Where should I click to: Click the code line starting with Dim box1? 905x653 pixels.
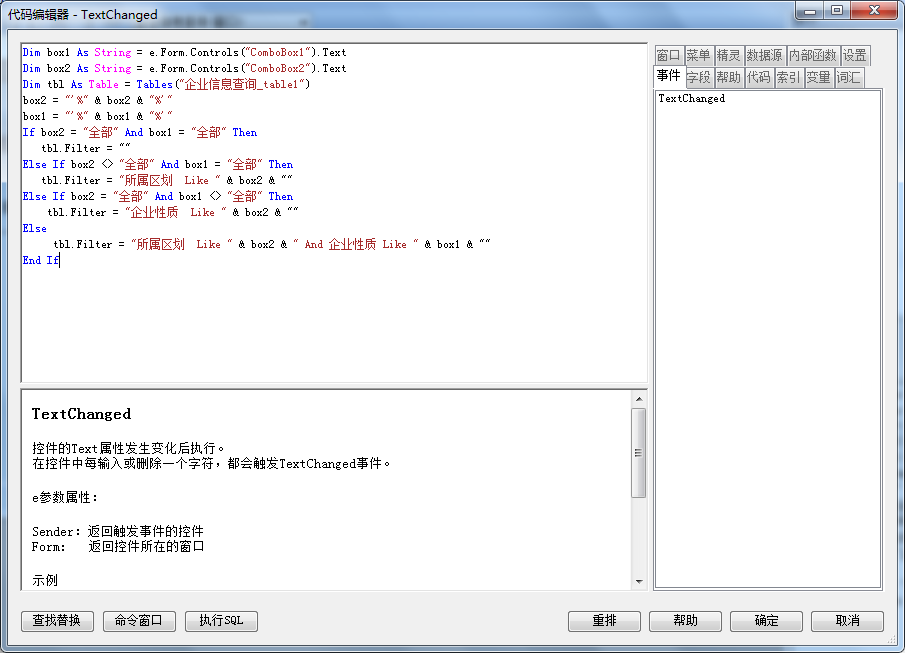click(185, 53)
